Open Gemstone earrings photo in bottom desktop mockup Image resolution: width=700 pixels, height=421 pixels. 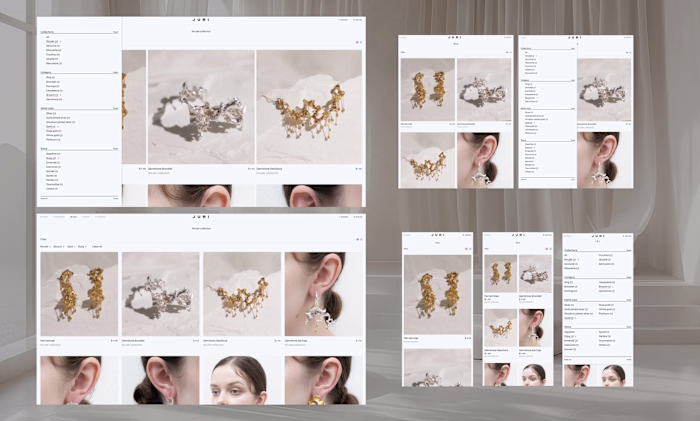tap(324, 294)
